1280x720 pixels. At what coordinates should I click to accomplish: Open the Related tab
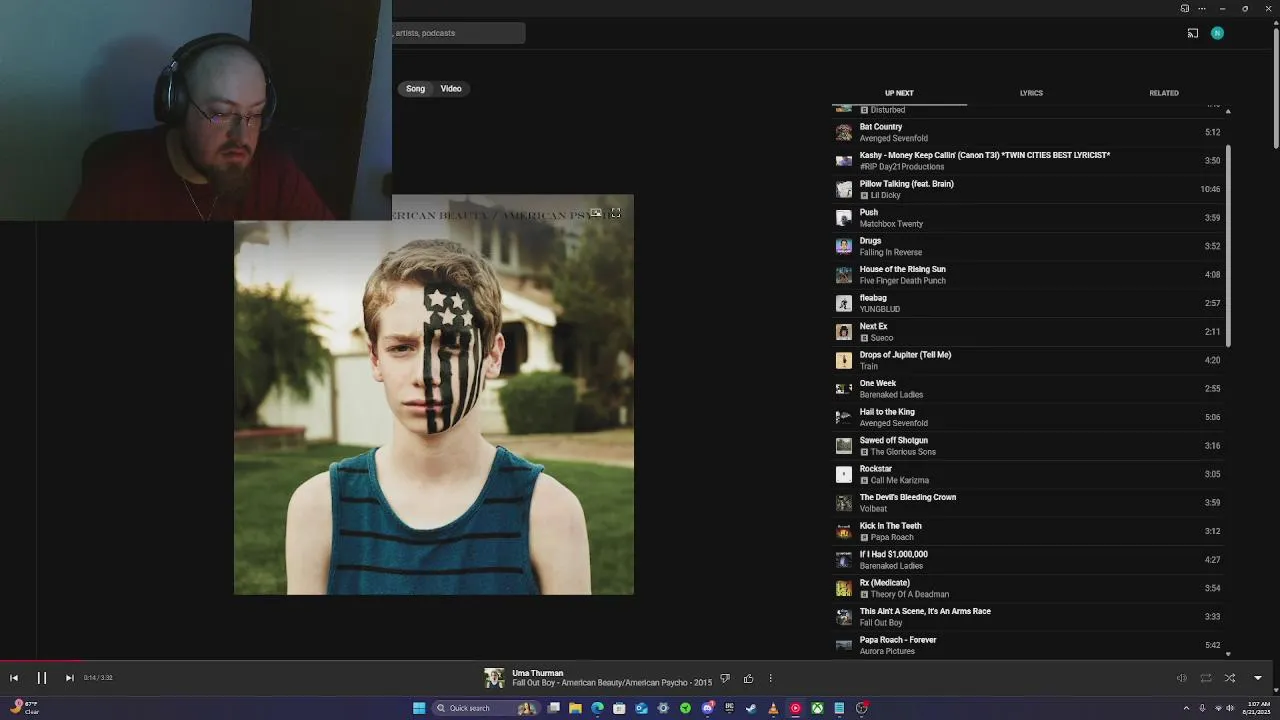click(1164, 93)
